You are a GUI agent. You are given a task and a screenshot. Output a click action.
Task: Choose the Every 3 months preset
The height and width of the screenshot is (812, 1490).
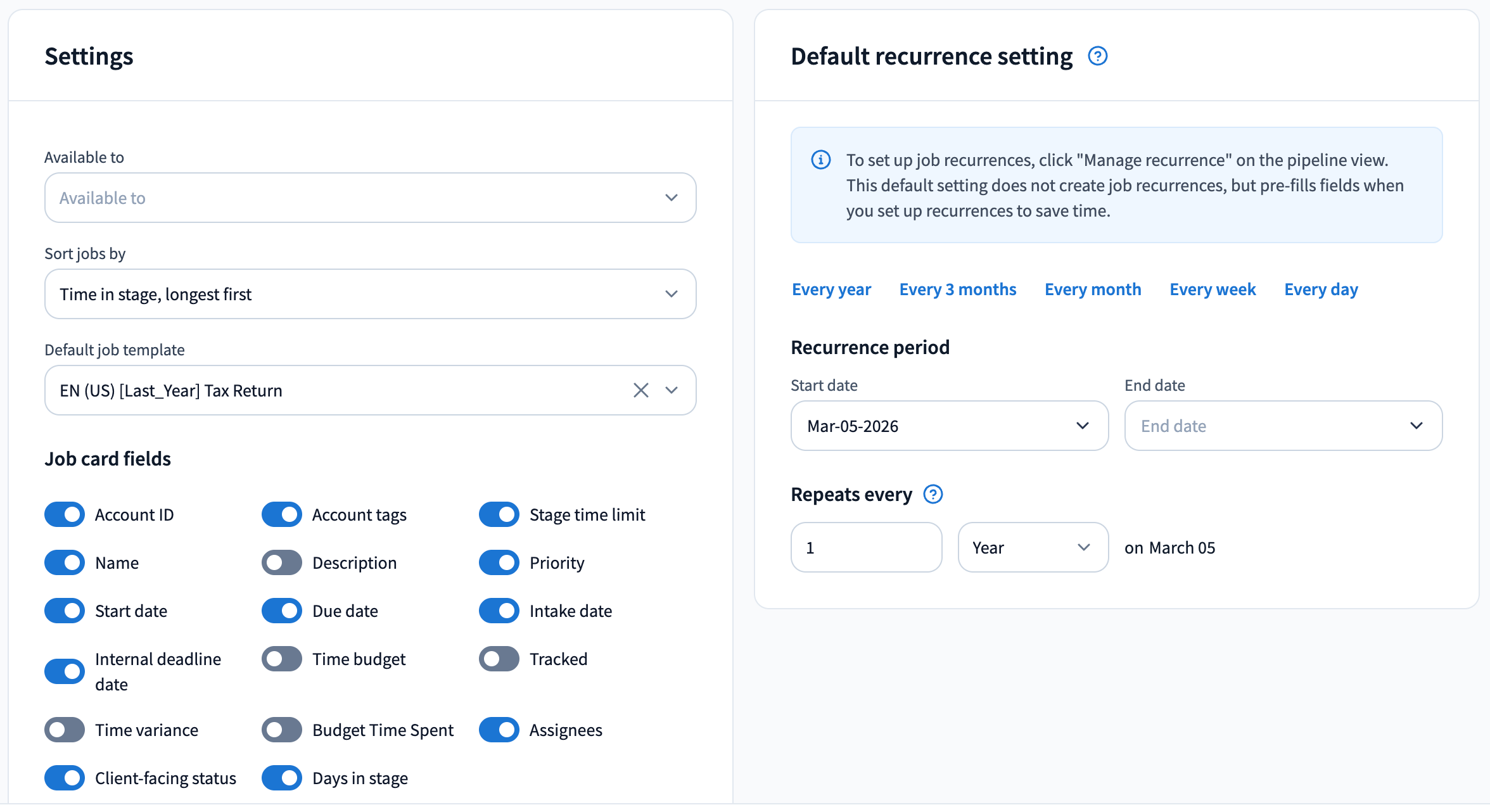click(957, 289)
